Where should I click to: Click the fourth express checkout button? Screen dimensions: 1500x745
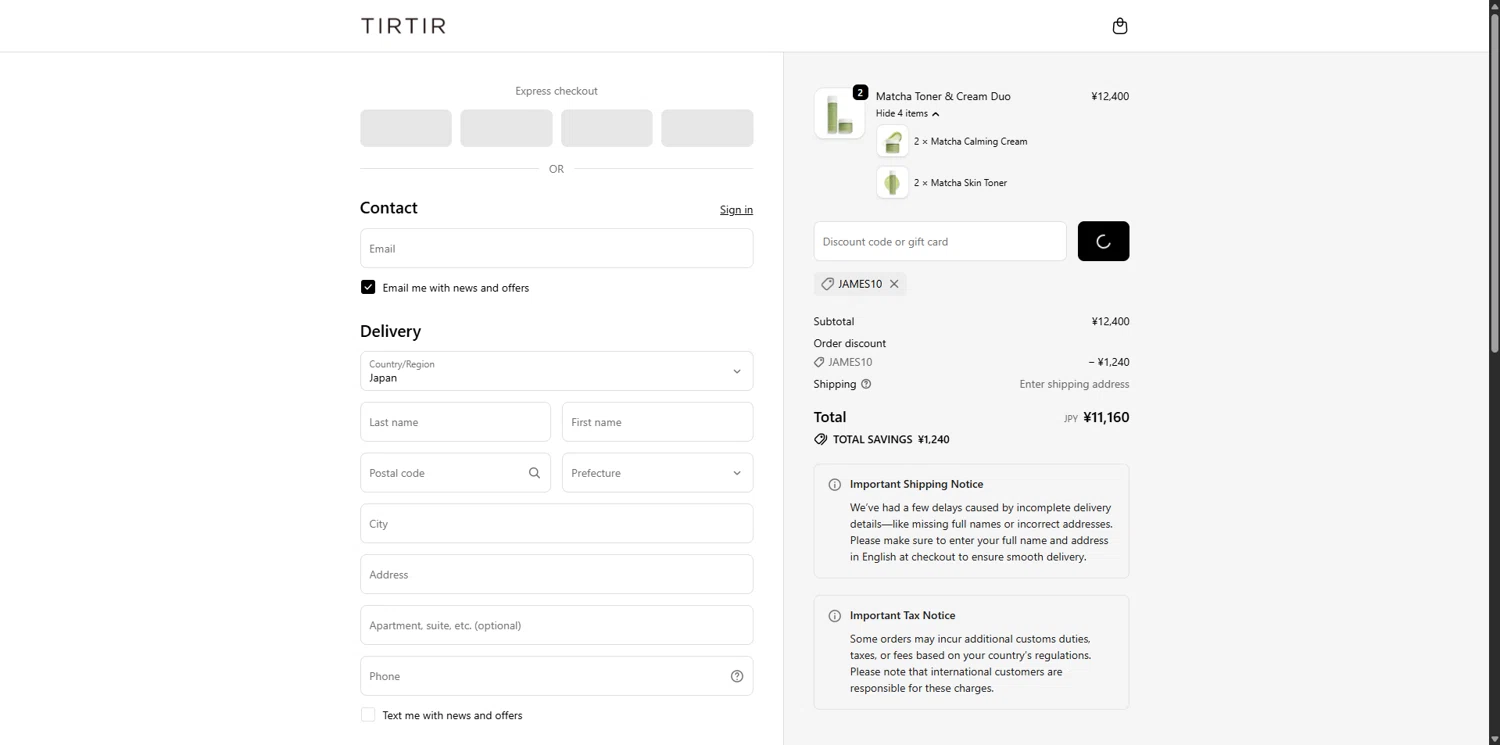[707, 128]
